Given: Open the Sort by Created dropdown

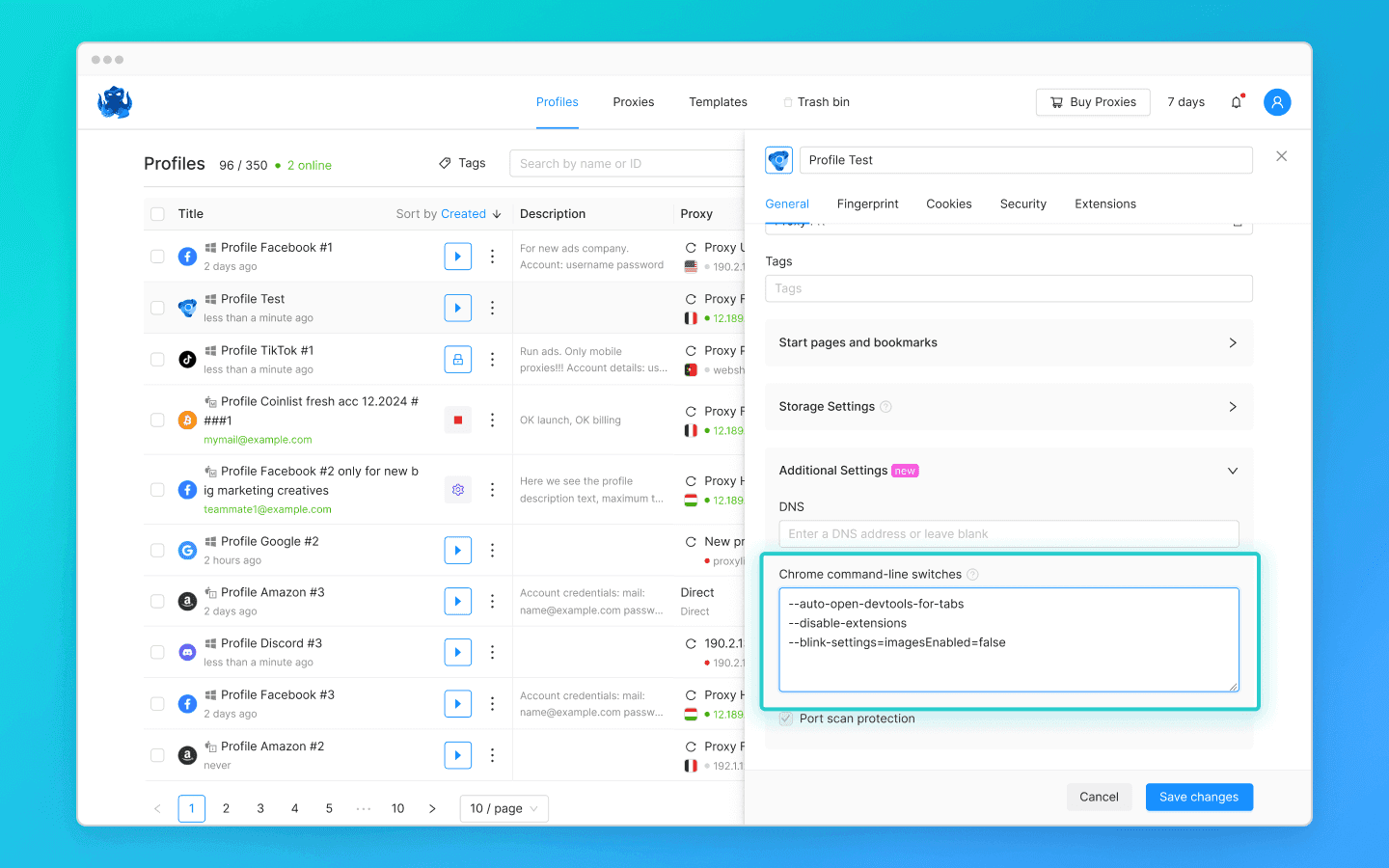Looking at the screenshot, I should tap(449, 214).
